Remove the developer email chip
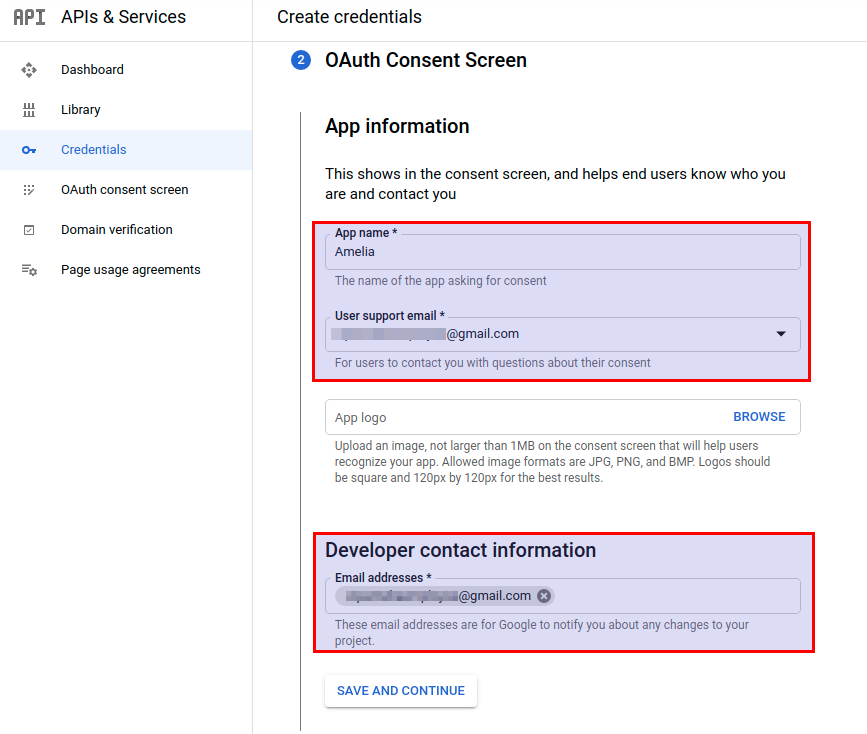Screen dimensions: 867x734 pyautogui.click(x=544, y=596)
